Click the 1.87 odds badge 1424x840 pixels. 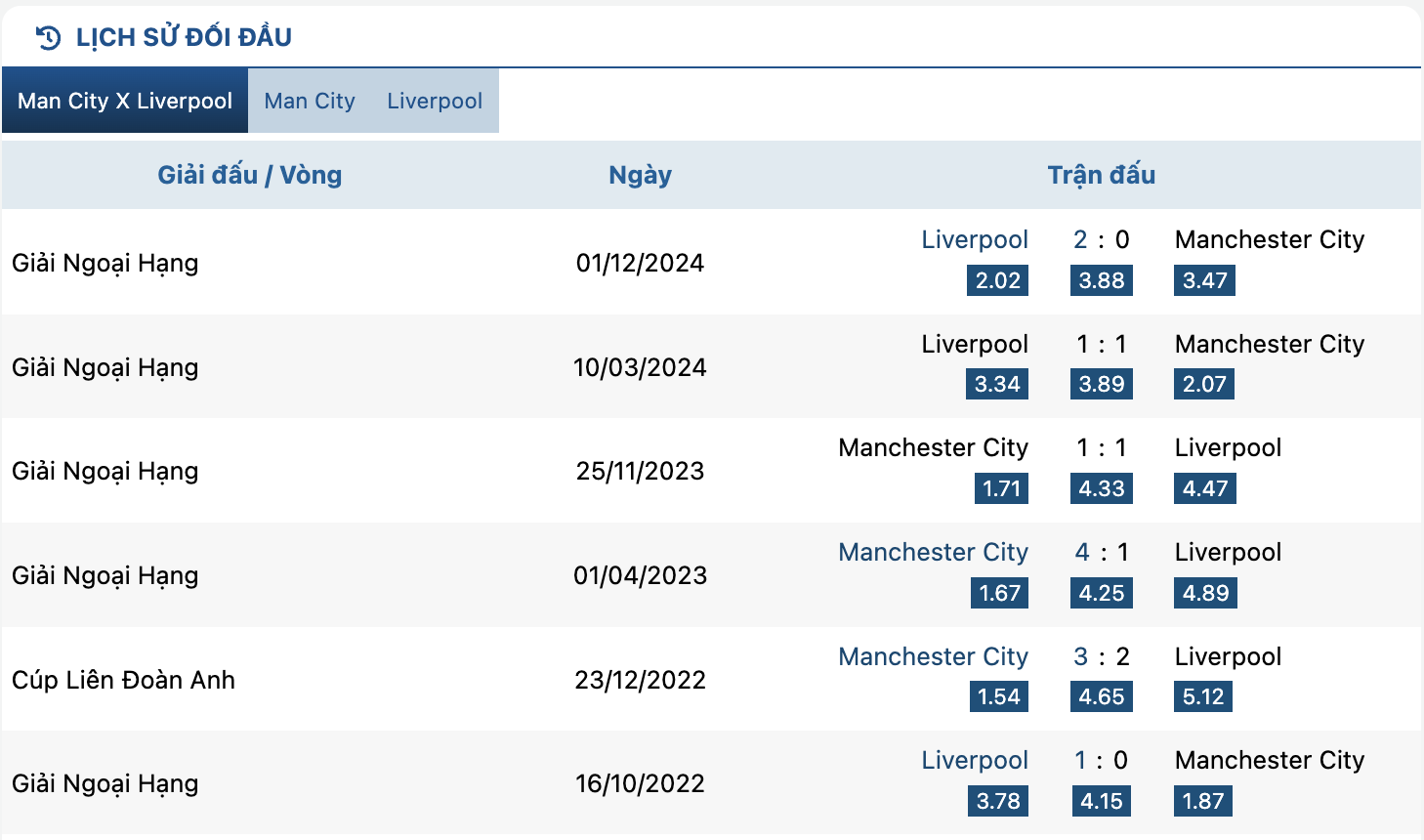tap(1202, 801)
